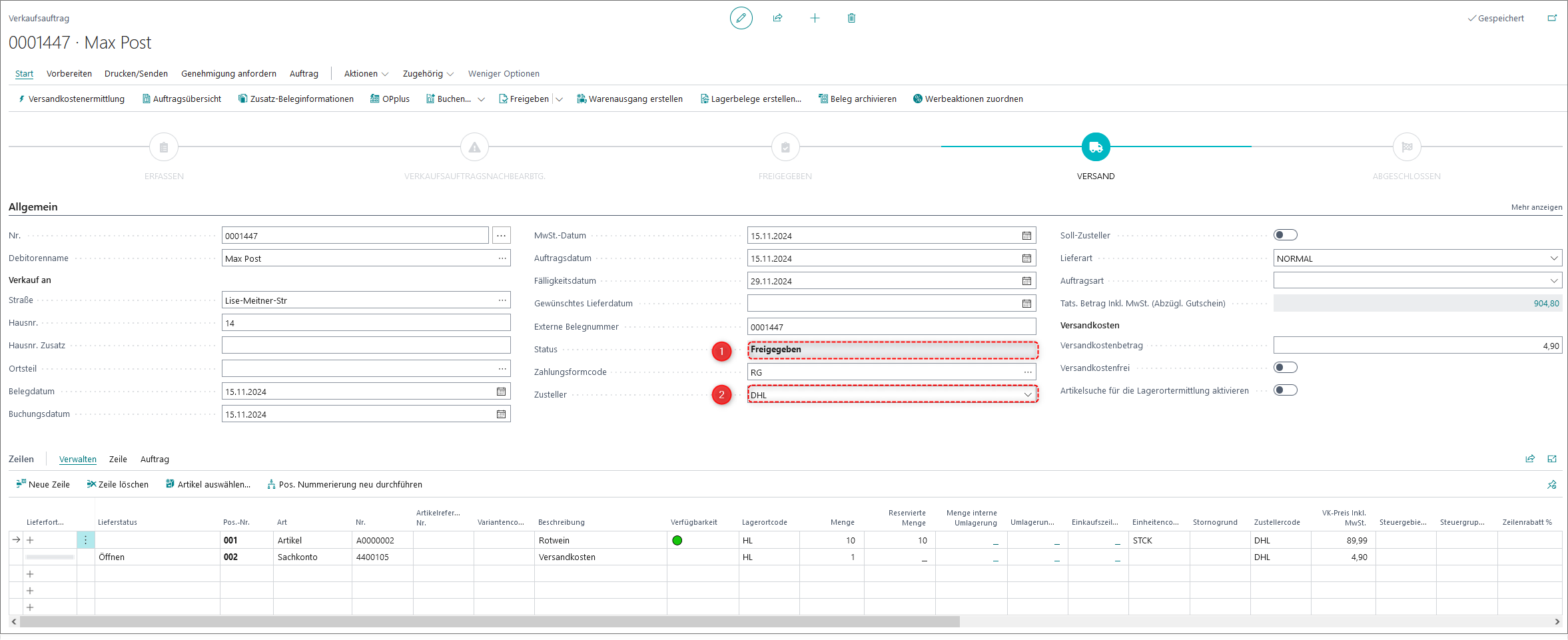Switch to the Start tab
Screen dimensions: 1568x640
24,74
